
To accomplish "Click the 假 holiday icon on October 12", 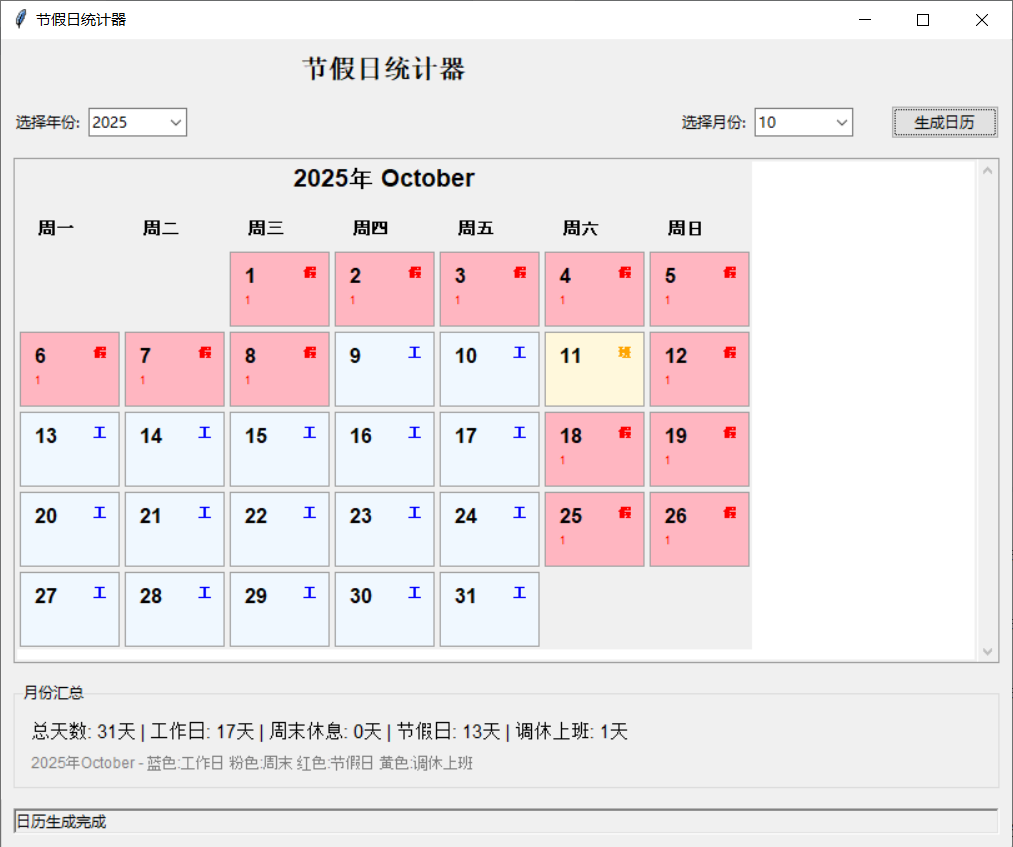I will pos(729,351).
